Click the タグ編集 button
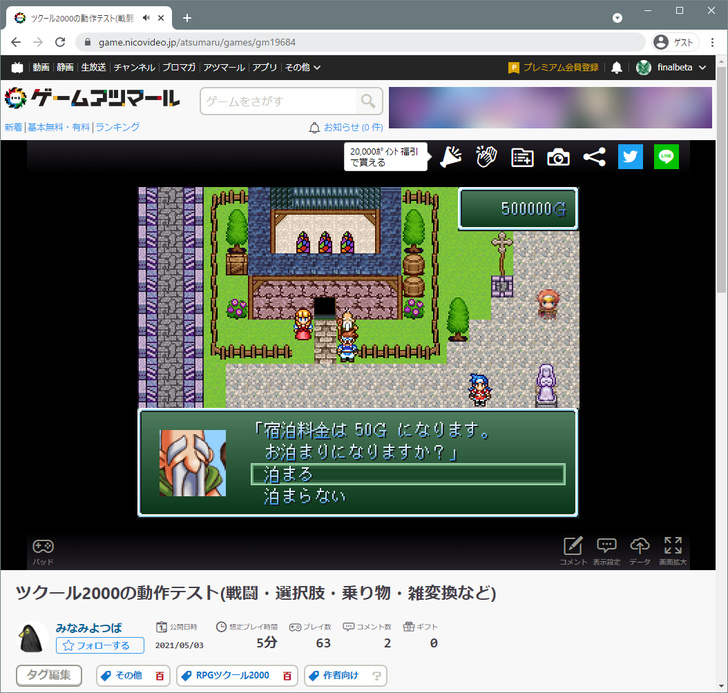Viewport: 728px width, 693px height. 49,675
